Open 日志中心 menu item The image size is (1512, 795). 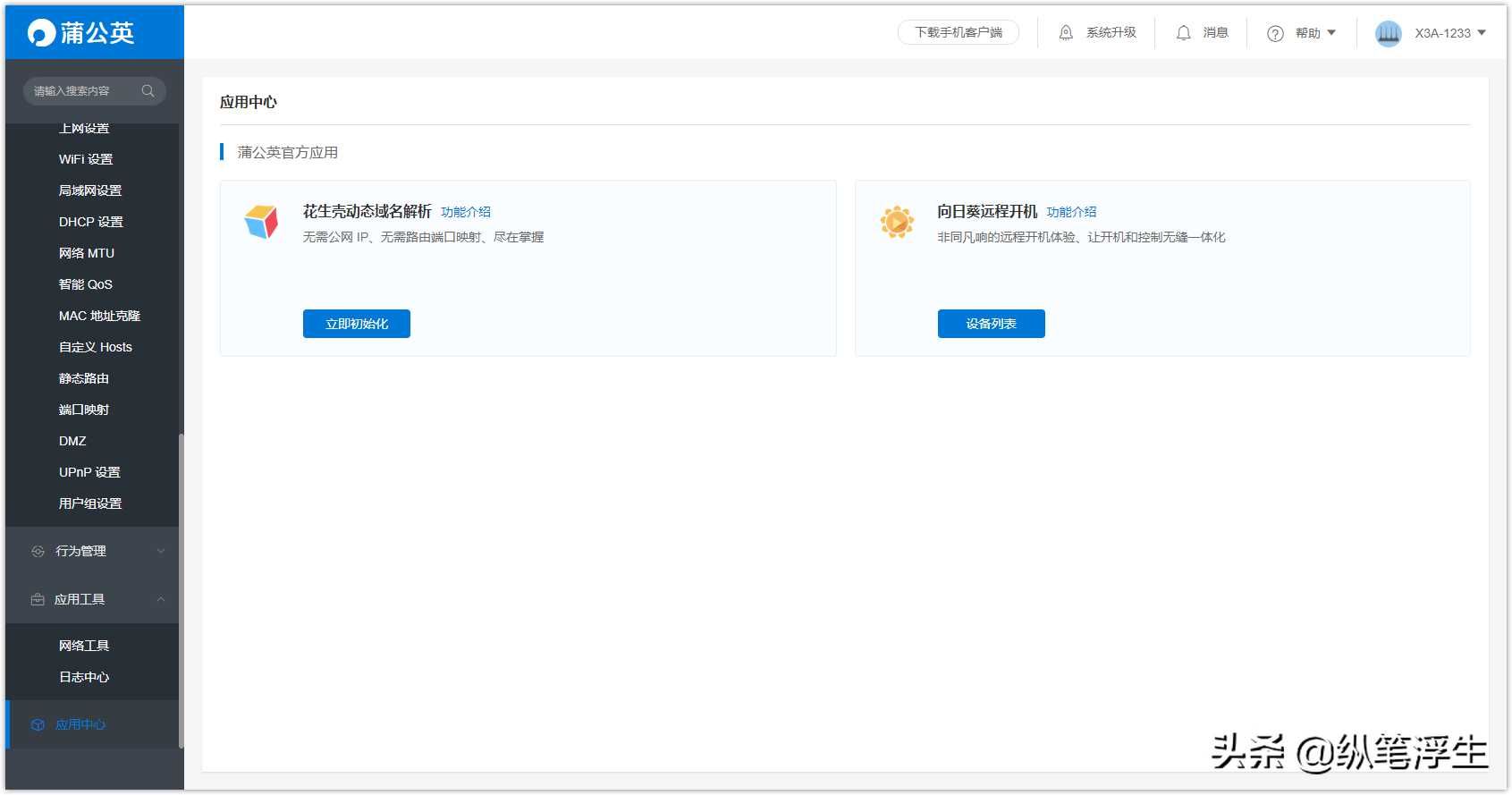point(84,677)
